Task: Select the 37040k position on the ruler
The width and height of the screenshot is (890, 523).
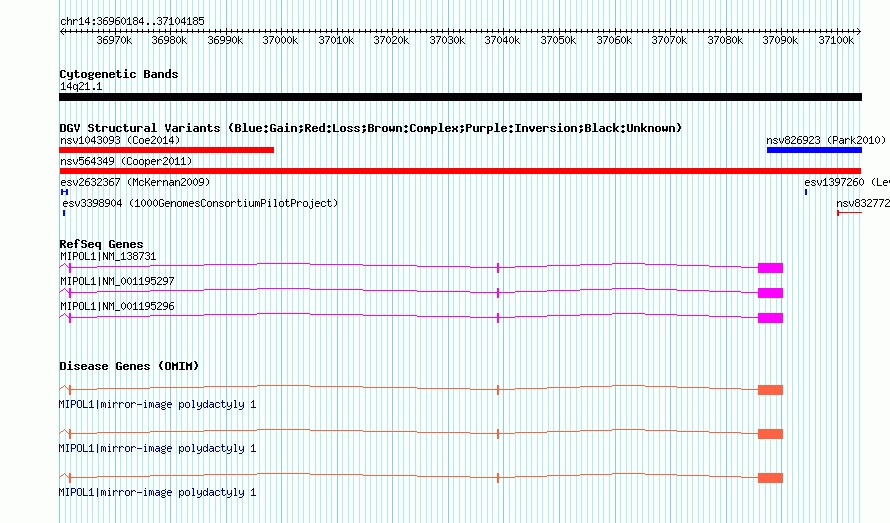Action: pos(502,40)
